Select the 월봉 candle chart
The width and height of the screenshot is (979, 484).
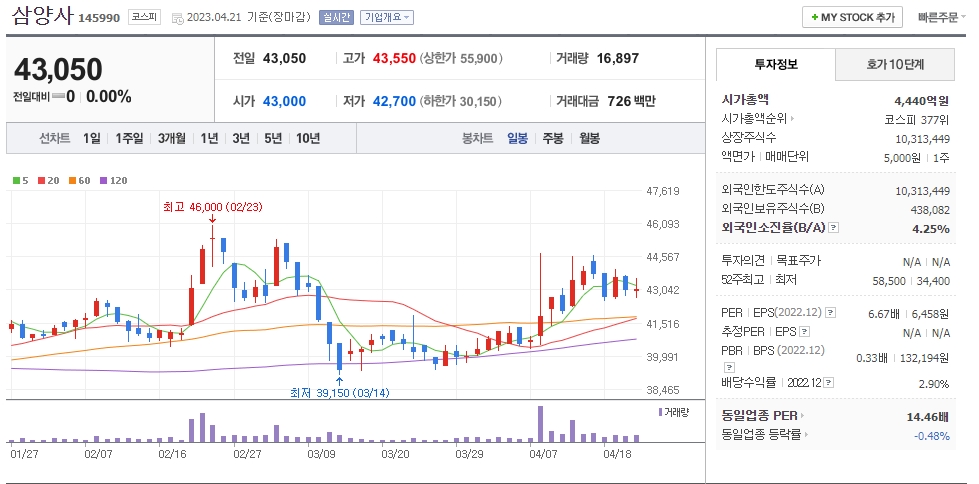[589, 138]
